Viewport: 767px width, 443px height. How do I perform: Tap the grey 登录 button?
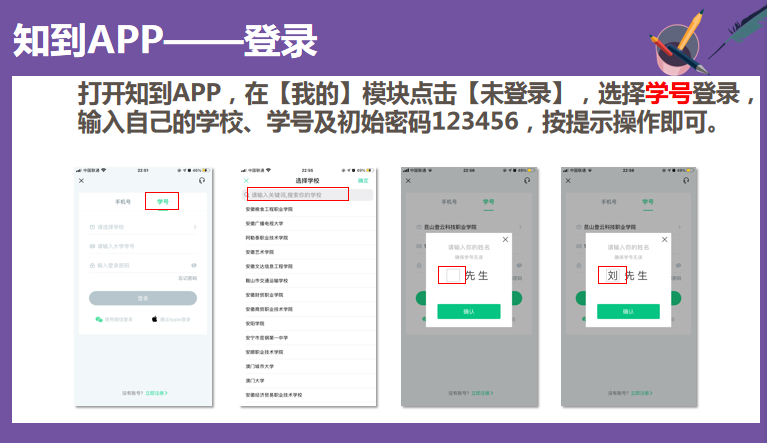pos(143,298)
